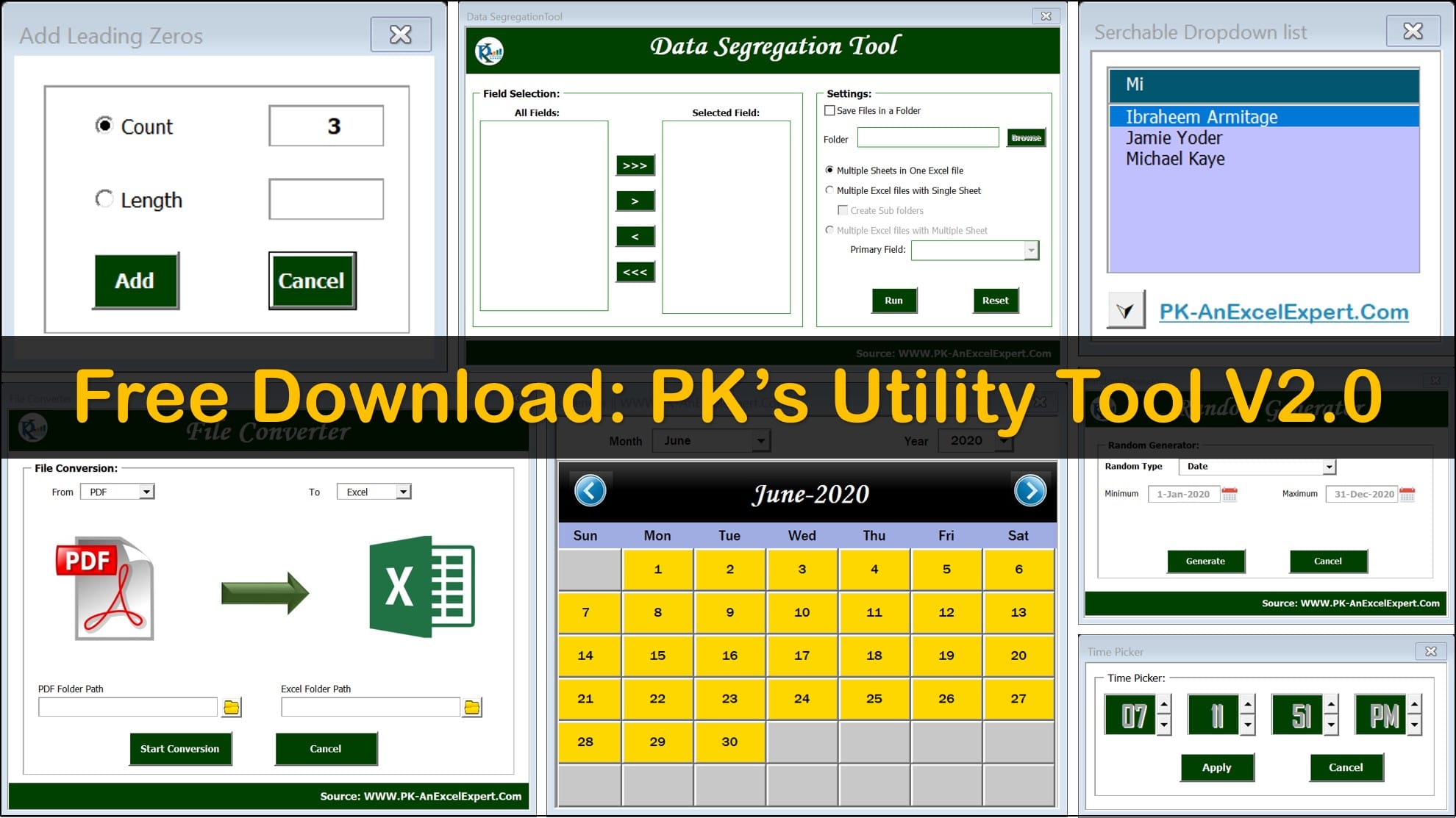Screen dimensions: 1456x818
Task: Close the Time Picker window
Action: click(x=1431, y=651)
